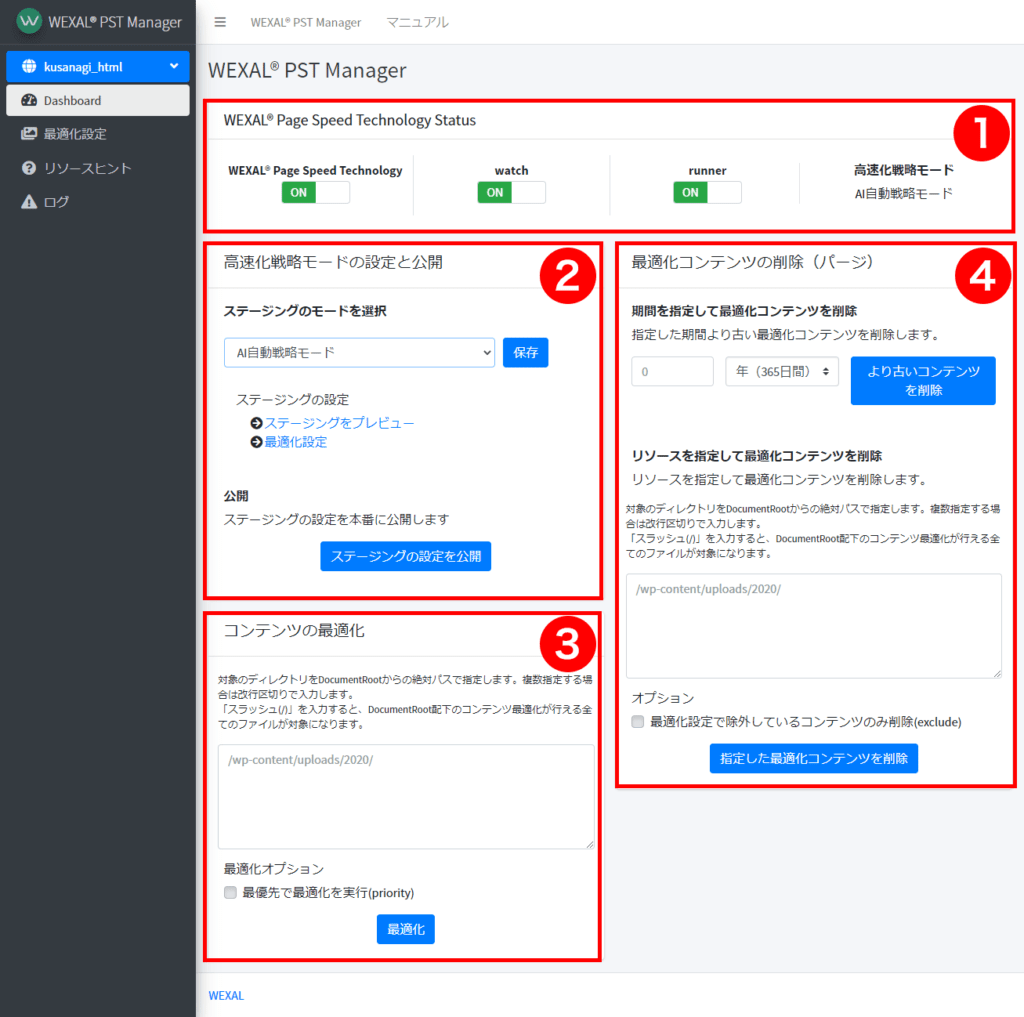The image size is (1024, 1017).
Task: Click the globe icon beside kusanagi_html
Action: coord(29,67)
